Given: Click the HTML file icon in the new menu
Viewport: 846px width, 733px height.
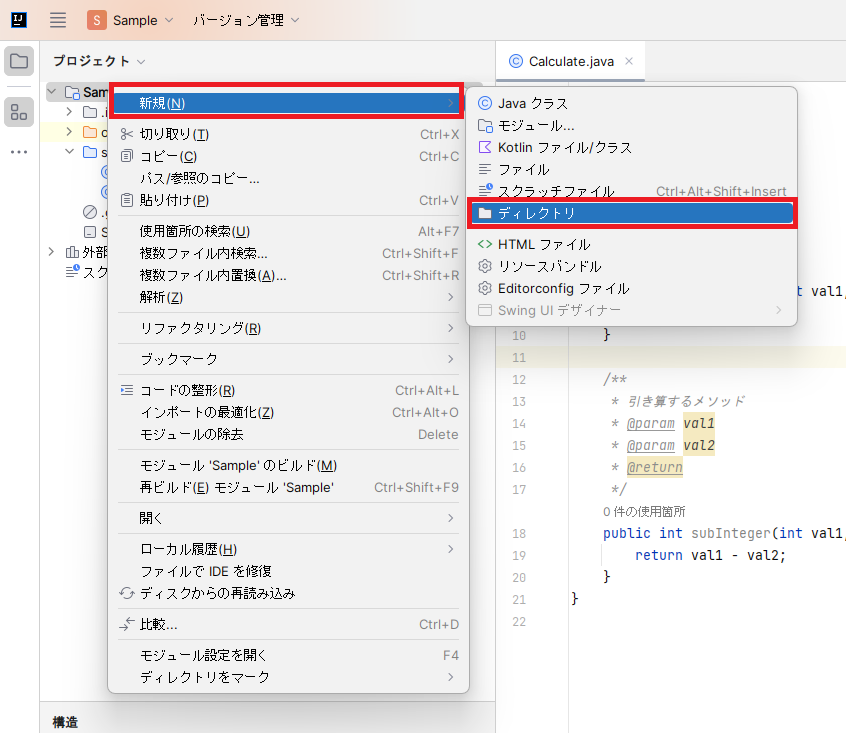Looking at the screenshot, I should [484, 243].
